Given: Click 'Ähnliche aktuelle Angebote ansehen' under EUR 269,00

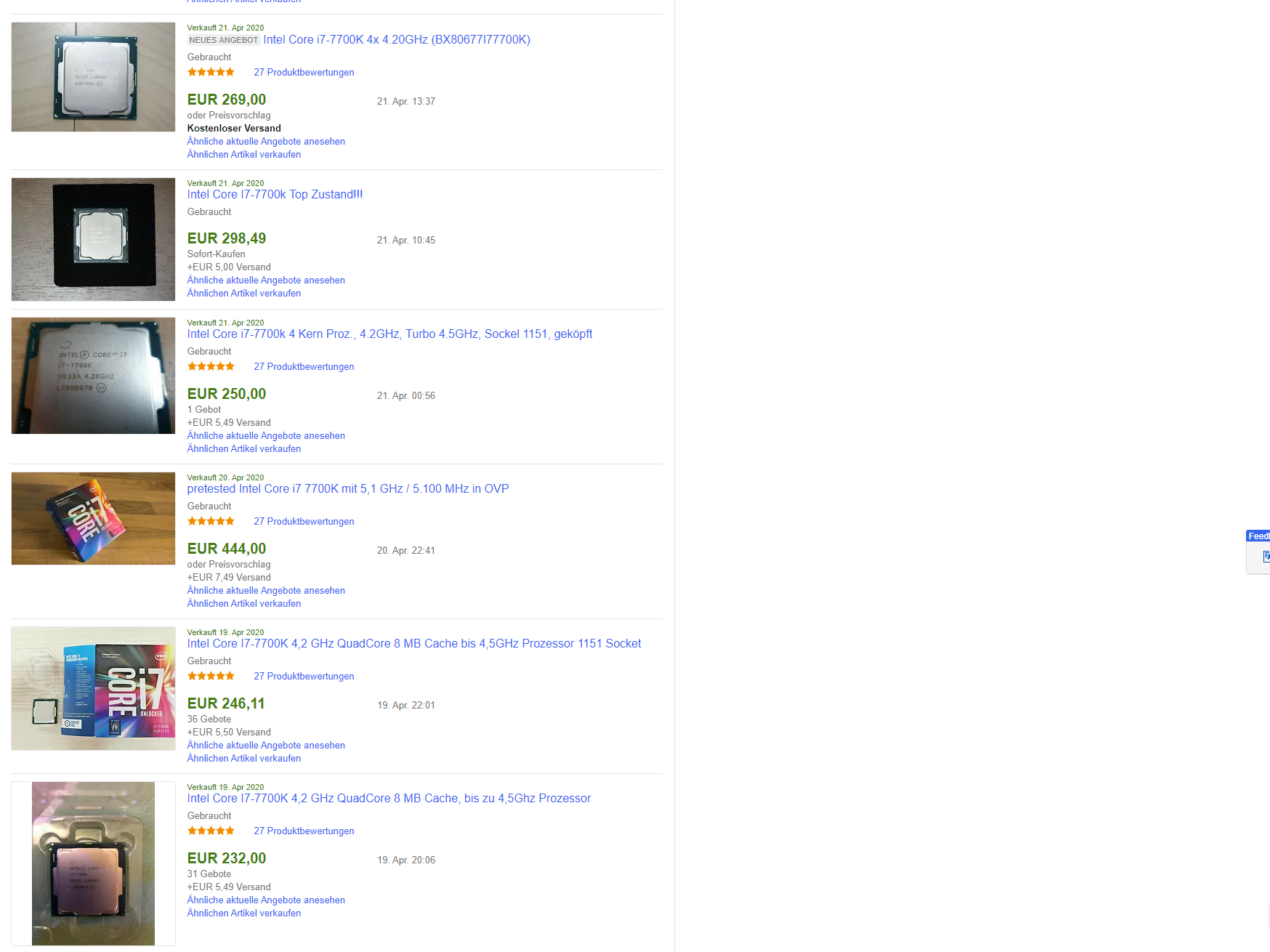Looking at the screenshot, I should (x=266, y=141).
